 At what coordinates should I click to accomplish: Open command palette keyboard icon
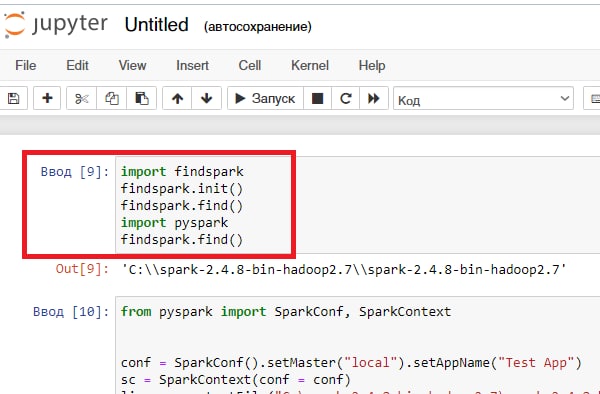click(592, 98)
